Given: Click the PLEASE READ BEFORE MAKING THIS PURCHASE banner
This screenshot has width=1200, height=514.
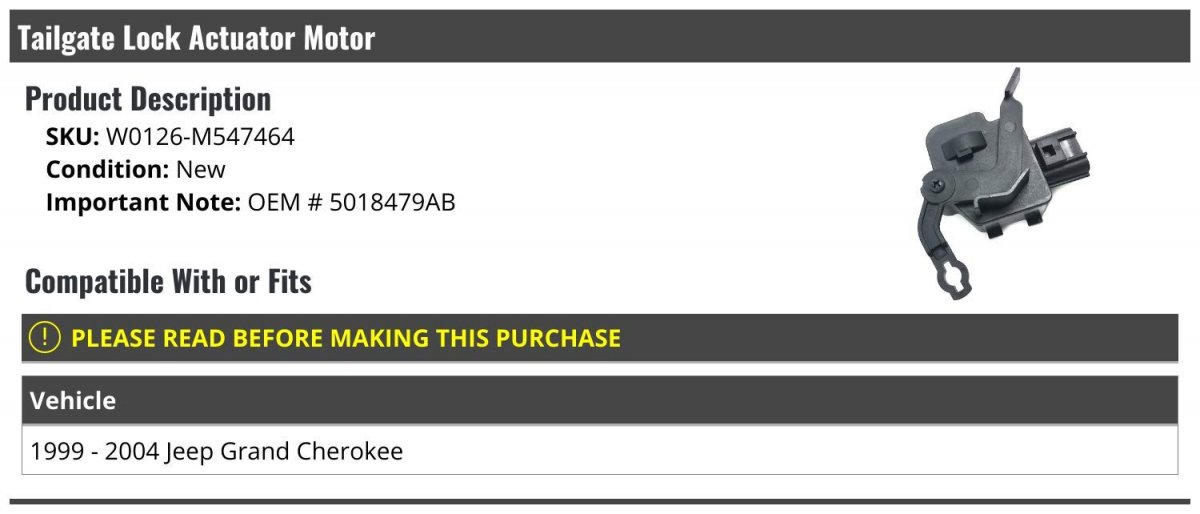Looking at the screenshot, I should pos(600,338).
